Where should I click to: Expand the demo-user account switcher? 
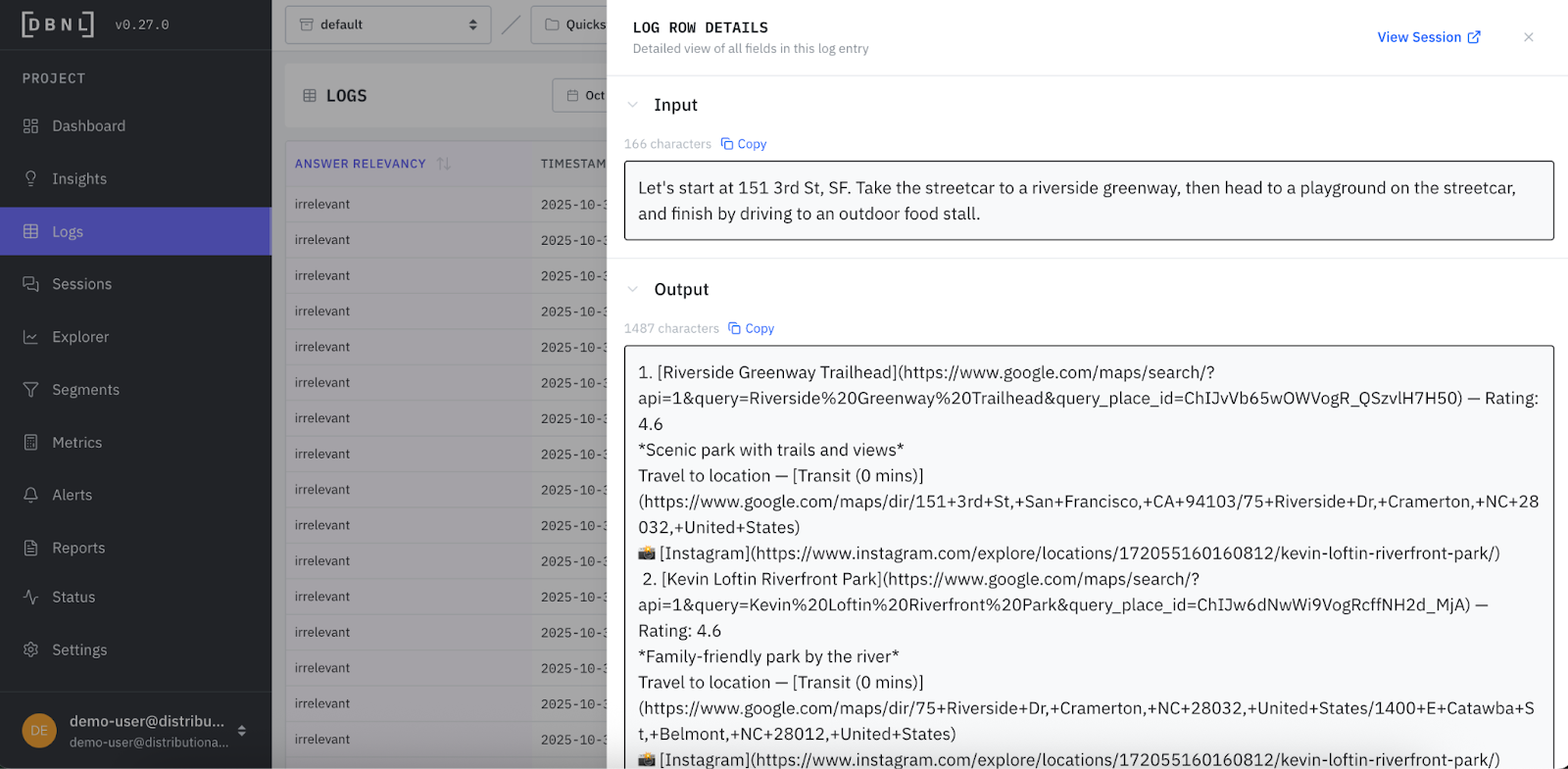click(x=241, y=731)
